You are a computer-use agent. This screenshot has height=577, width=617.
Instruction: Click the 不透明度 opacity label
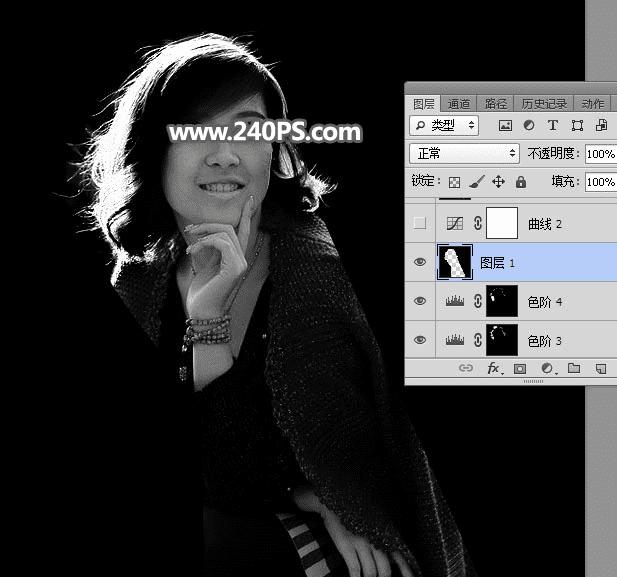tap(553, 153)
